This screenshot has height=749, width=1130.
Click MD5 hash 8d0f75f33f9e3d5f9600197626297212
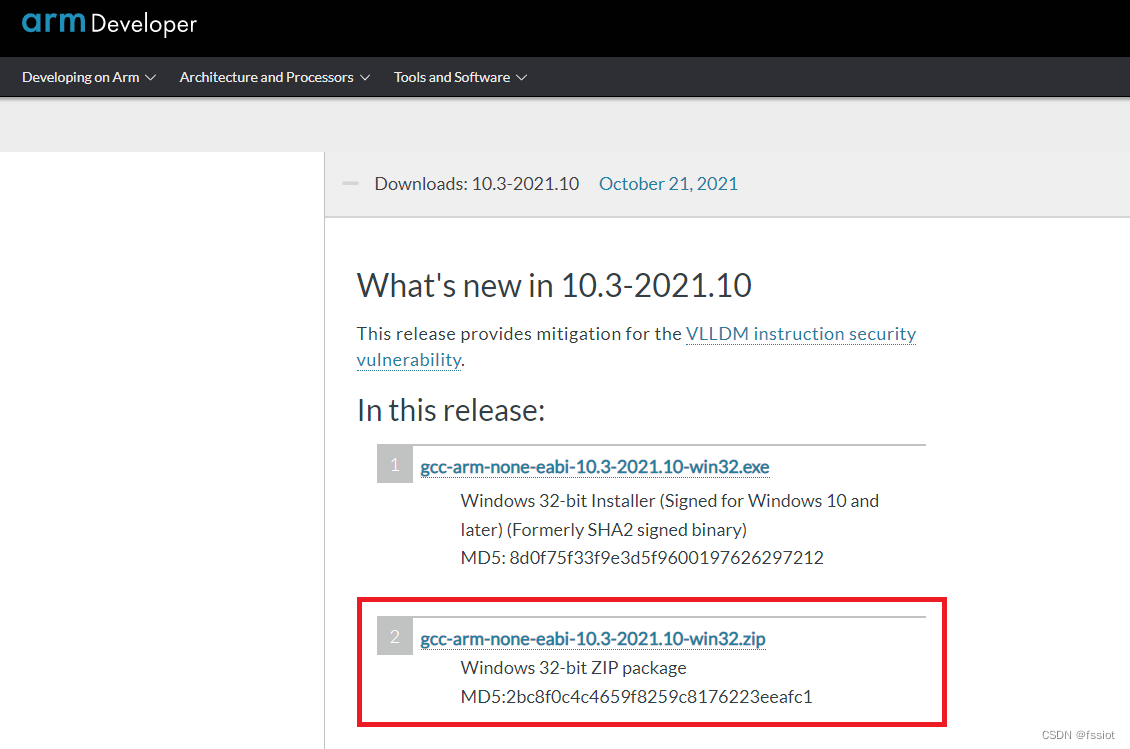pos(666,558)
